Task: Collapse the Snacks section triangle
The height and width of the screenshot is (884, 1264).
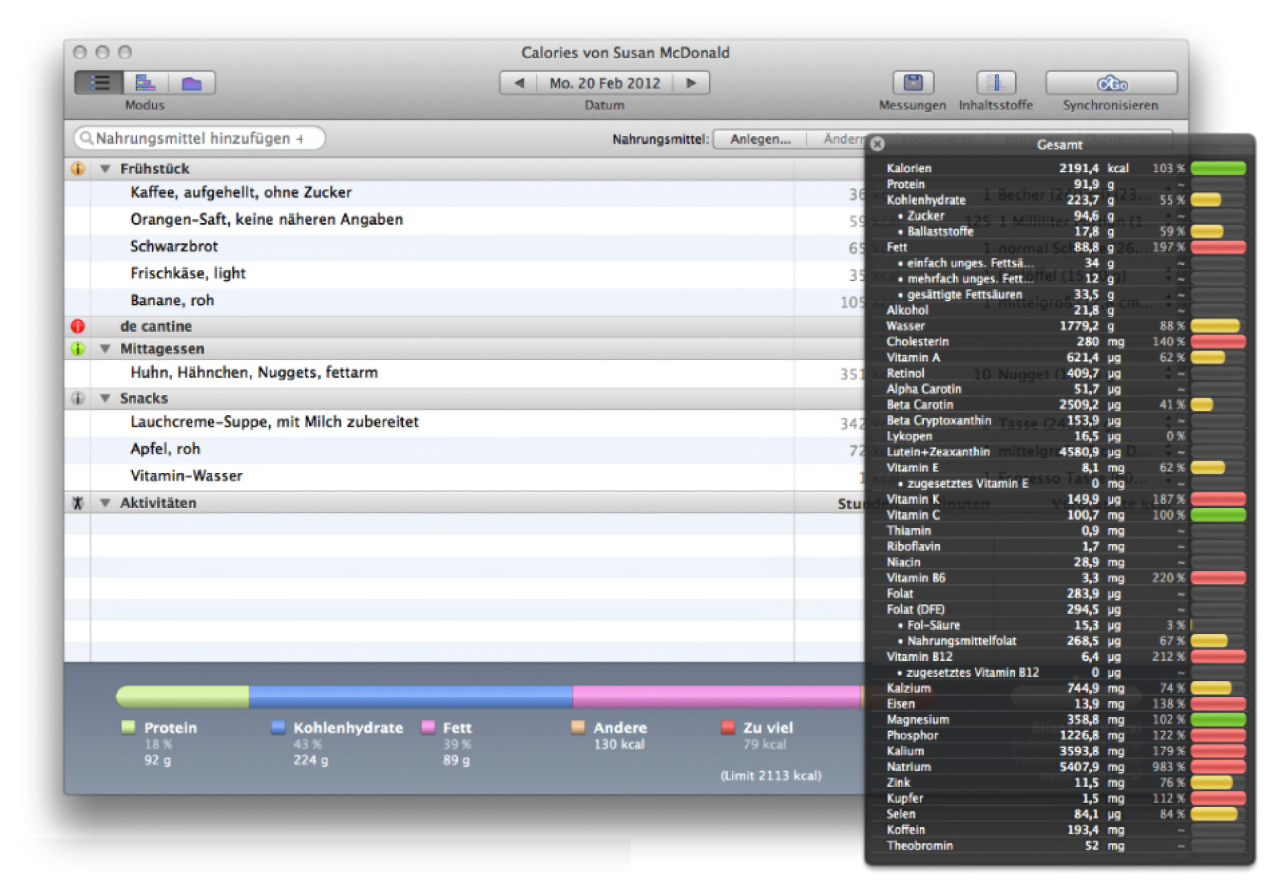Action: coord(105,398)
